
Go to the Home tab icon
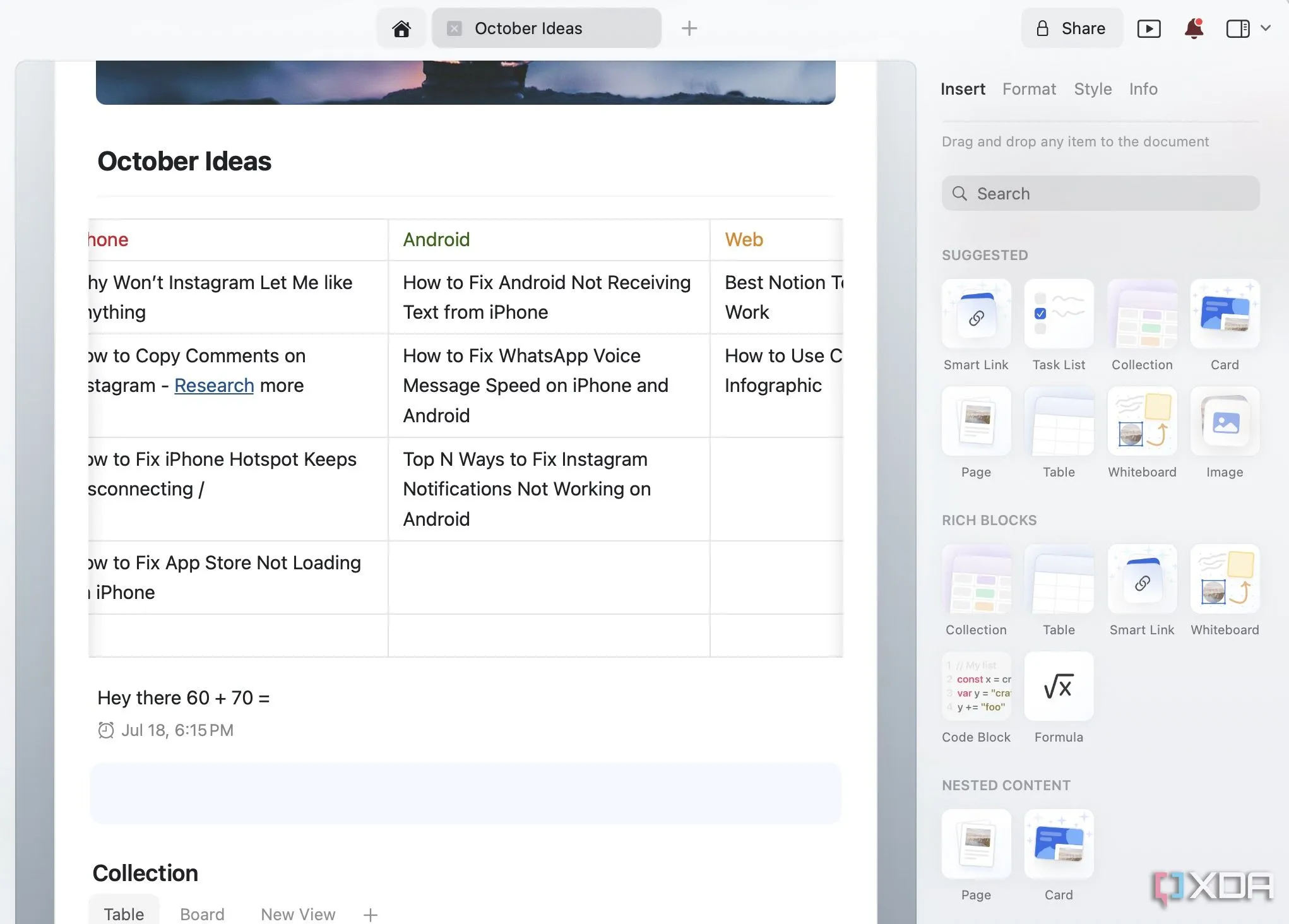pyautogui.click(x=401, y=28)
